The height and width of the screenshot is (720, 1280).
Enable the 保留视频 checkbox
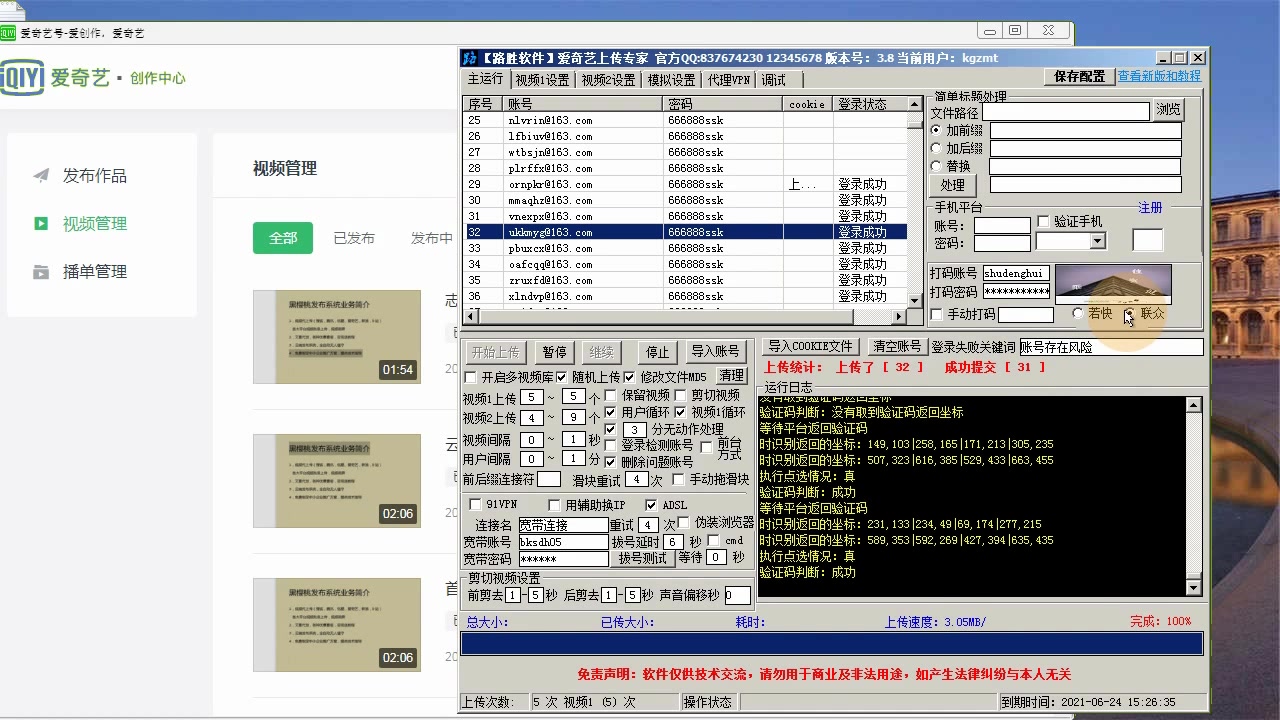611,395
